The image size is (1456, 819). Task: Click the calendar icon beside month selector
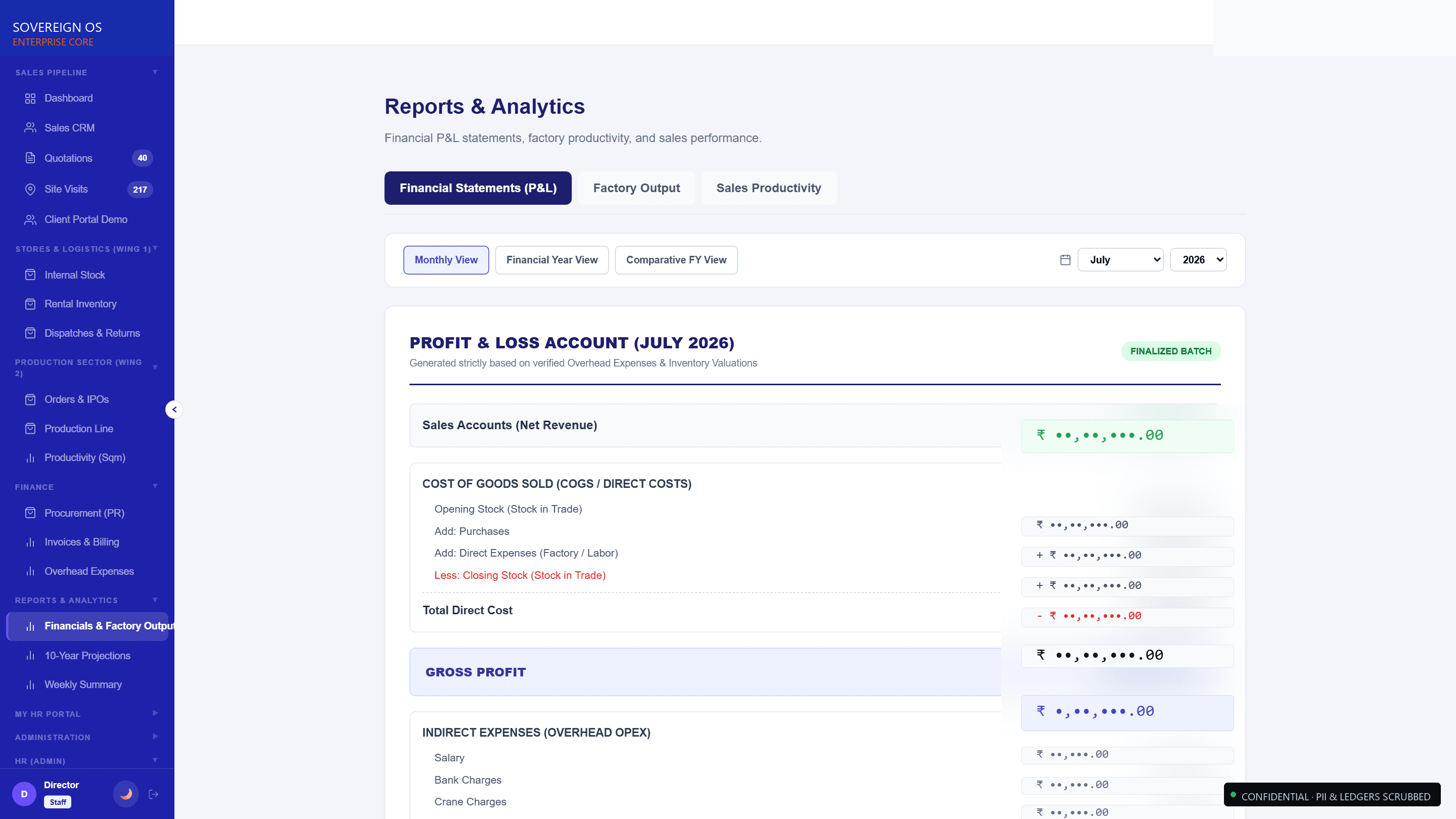[1065, 260]
